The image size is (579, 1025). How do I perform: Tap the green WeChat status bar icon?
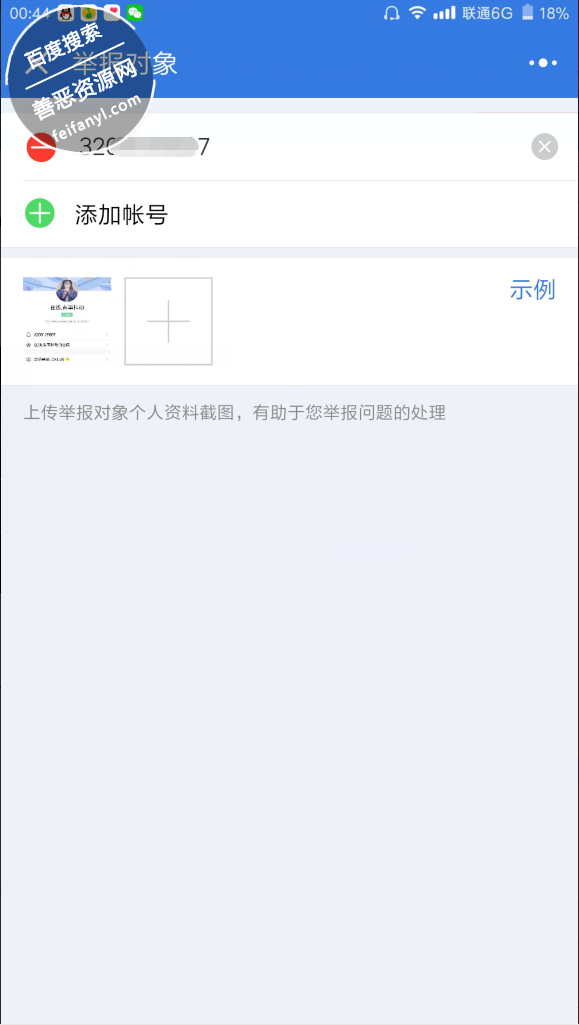pyautogui.click(x=135, y=13)
